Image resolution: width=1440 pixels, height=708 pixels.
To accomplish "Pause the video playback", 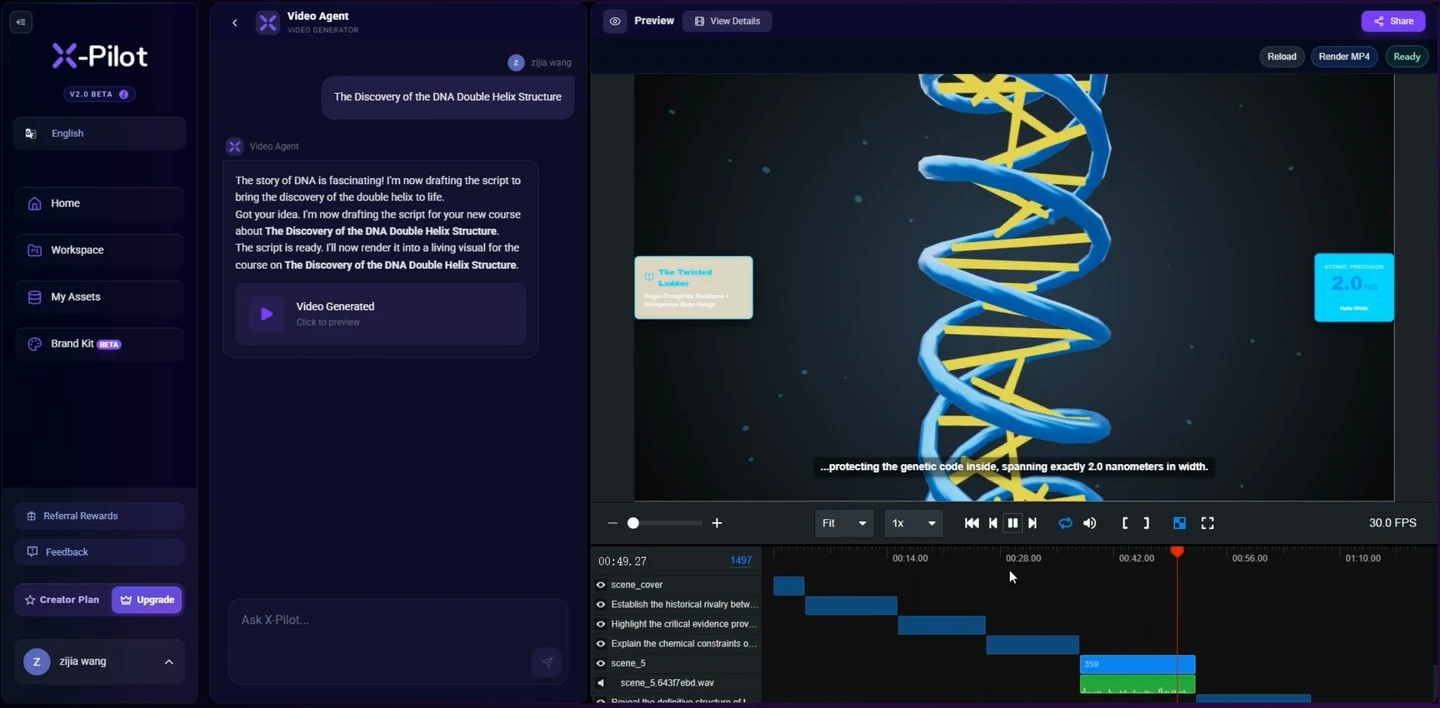I will click(1013, 523).
